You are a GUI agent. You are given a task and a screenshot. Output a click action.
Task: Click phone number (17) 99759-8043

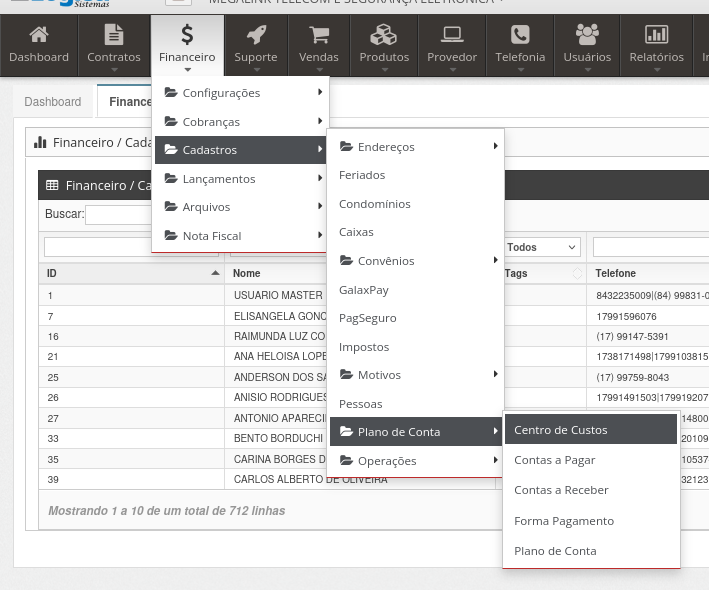633,377
